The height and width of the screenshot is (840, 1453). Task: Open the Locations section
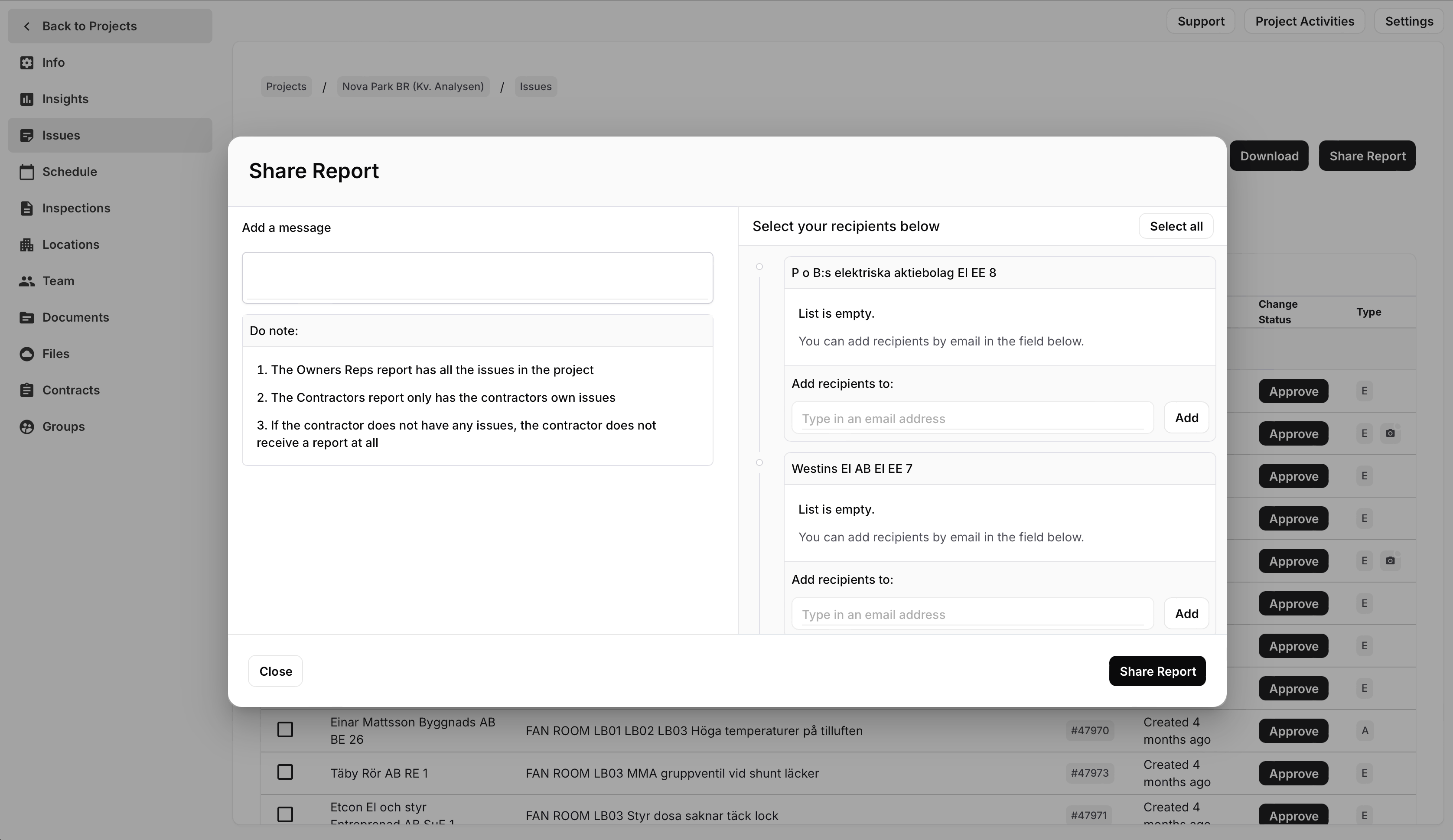(70, 244)
